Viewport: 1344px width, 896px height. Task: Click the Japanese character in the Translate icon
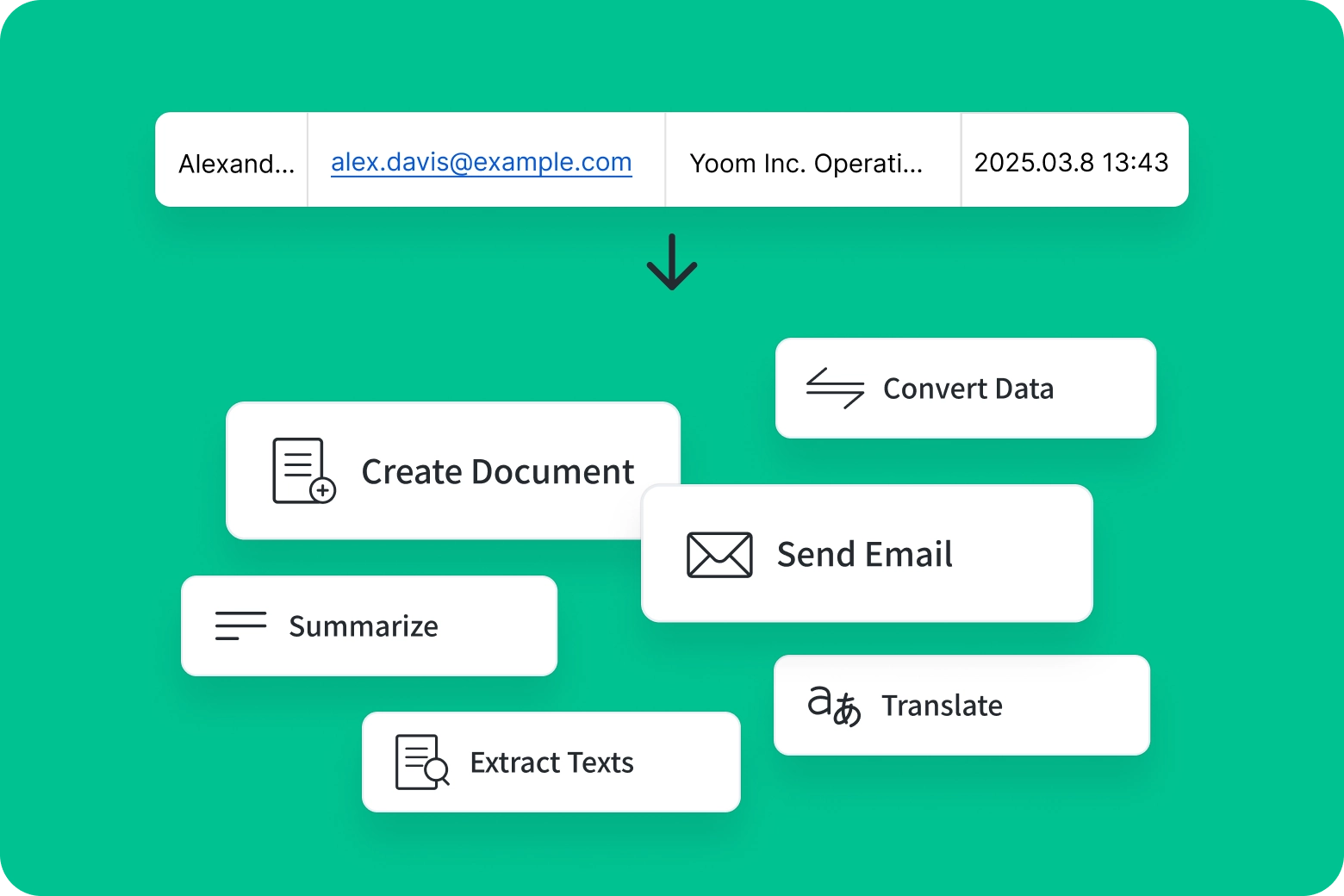point(847,712)
